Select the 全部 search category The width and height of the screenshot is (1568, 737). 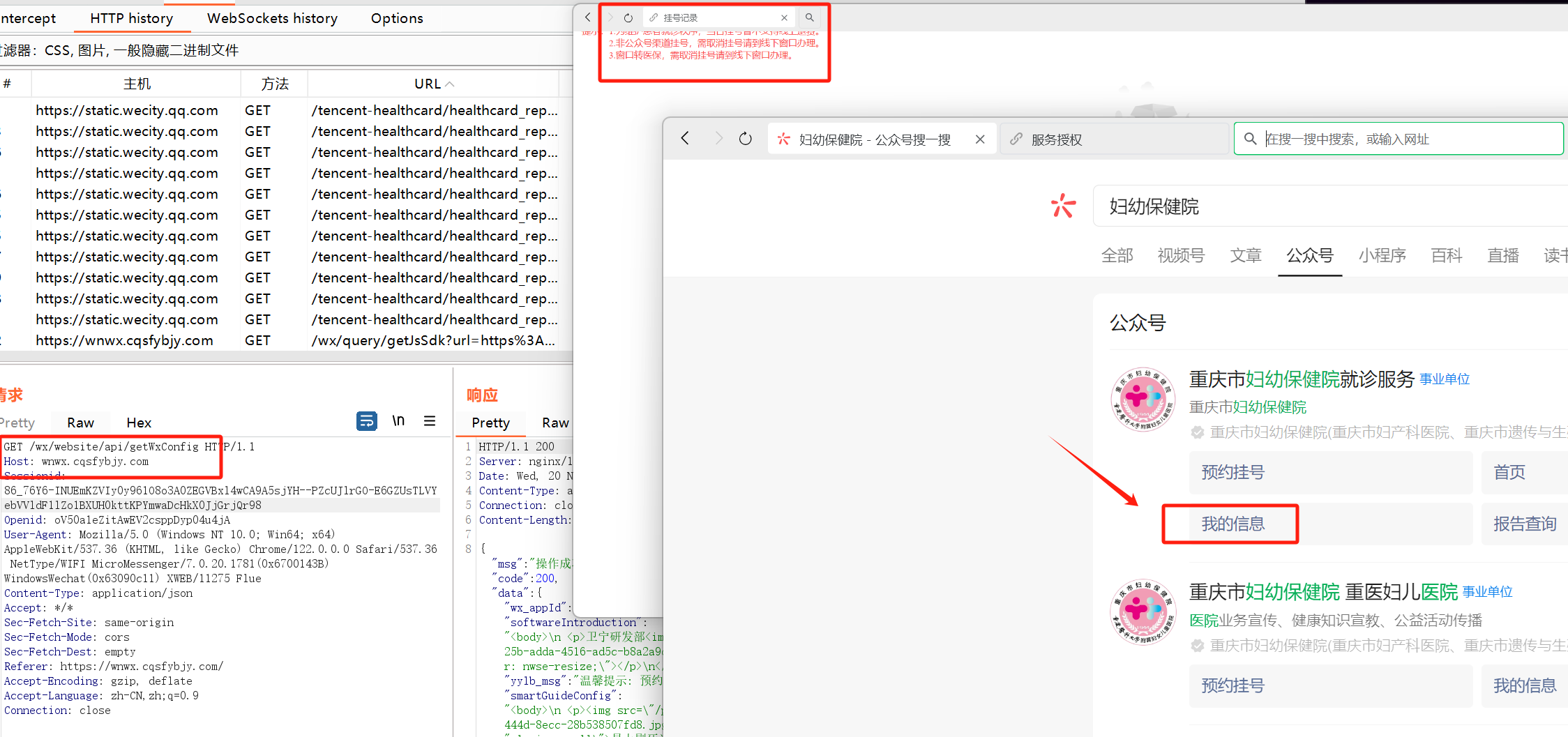(x=1117, y=256)
